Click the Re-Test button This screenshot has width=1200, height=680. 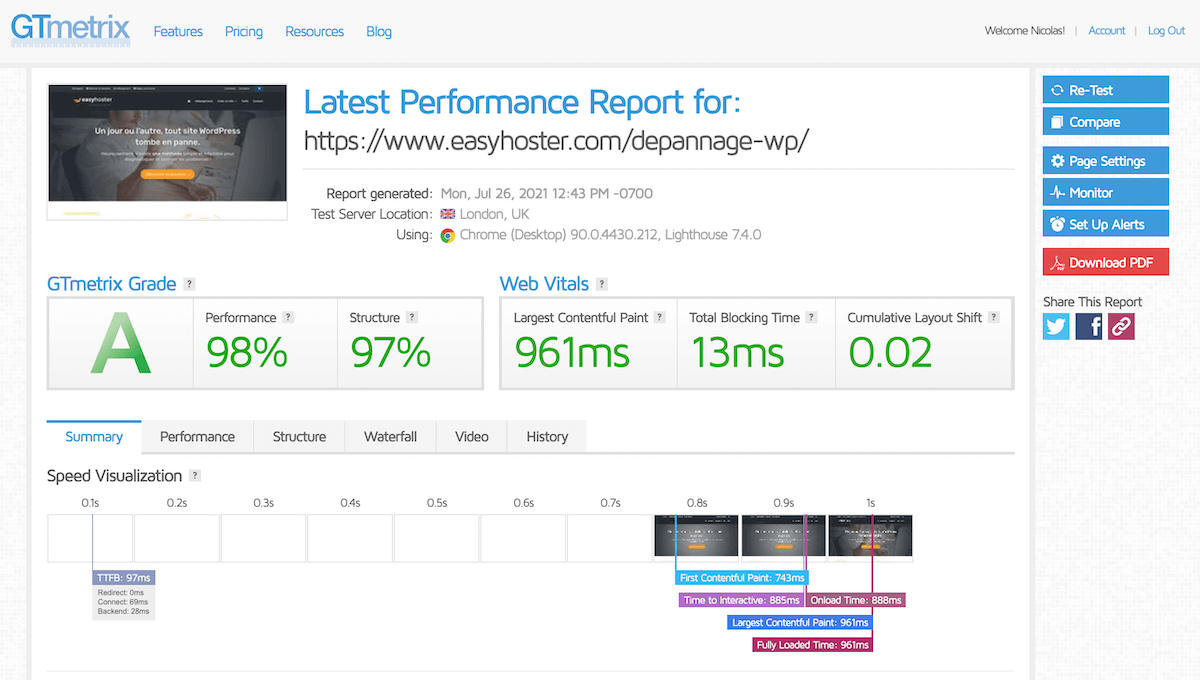[x=1105, y=90]
